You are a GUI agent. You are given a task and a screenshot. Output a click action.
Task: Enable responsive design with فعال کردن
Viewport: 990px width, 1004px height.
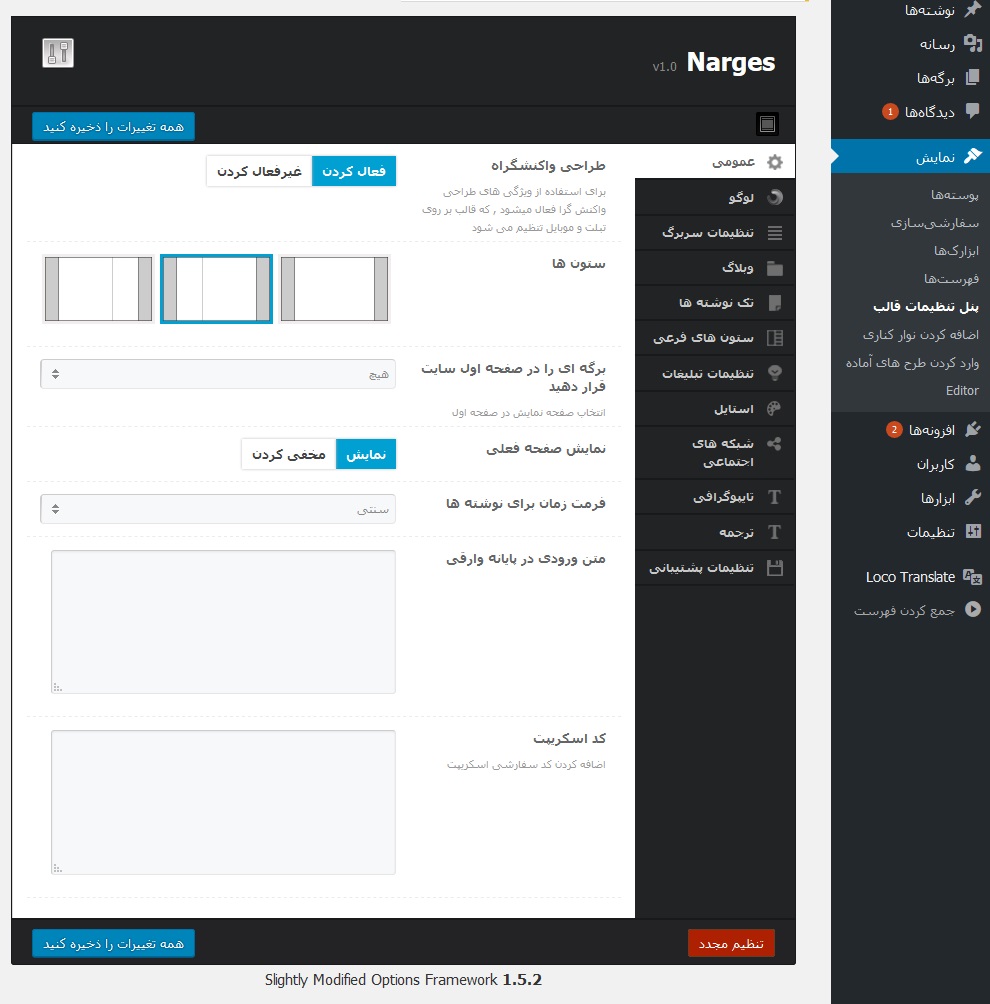[354, 171]
